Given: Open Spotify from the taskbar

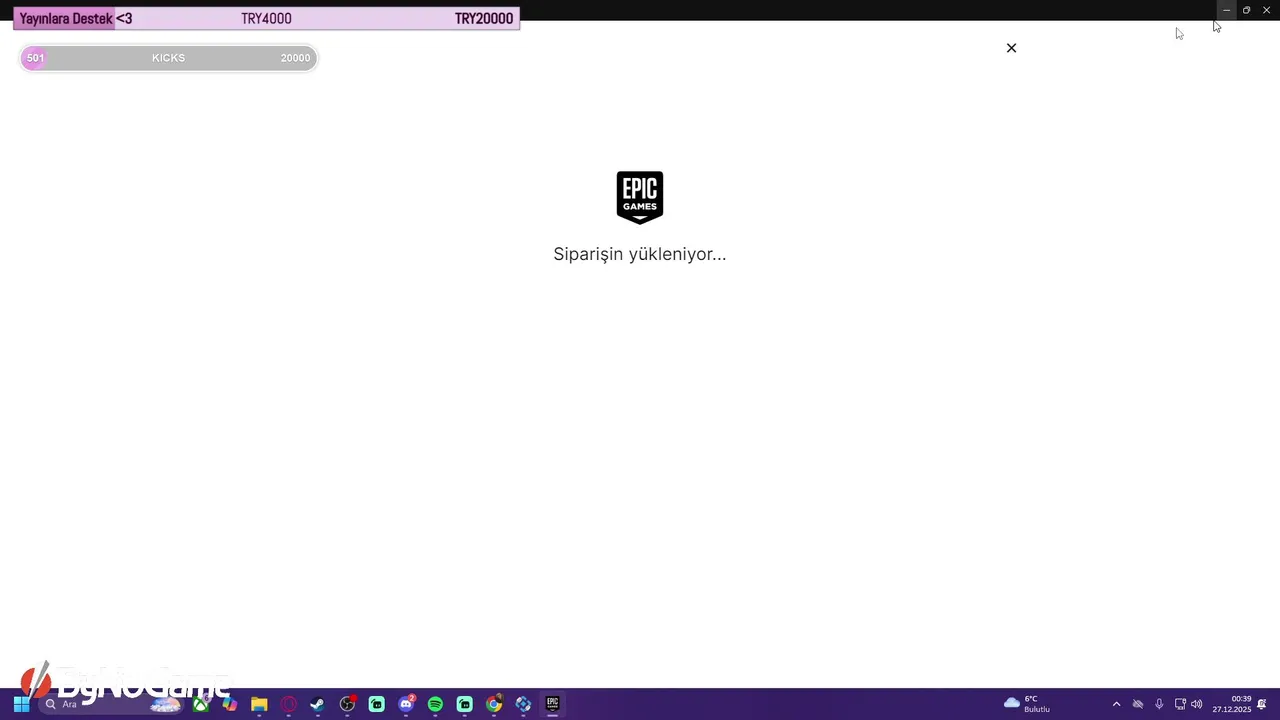Looking at the screenshot, I should [435, 704].
